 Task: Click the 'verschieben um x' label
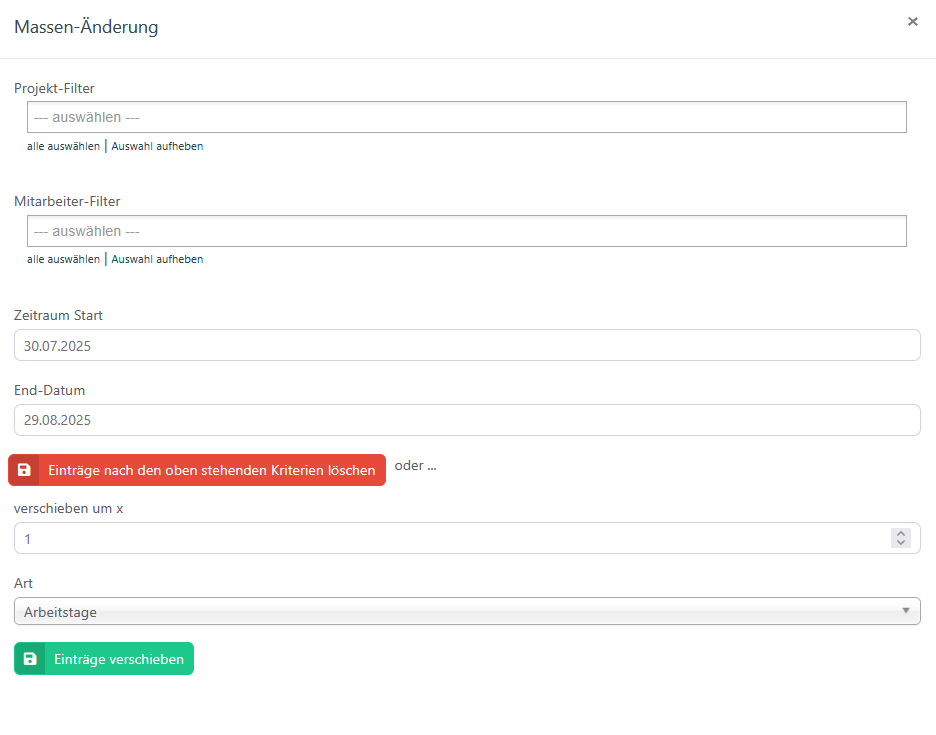pyautogui.click(x=69, y=508)
